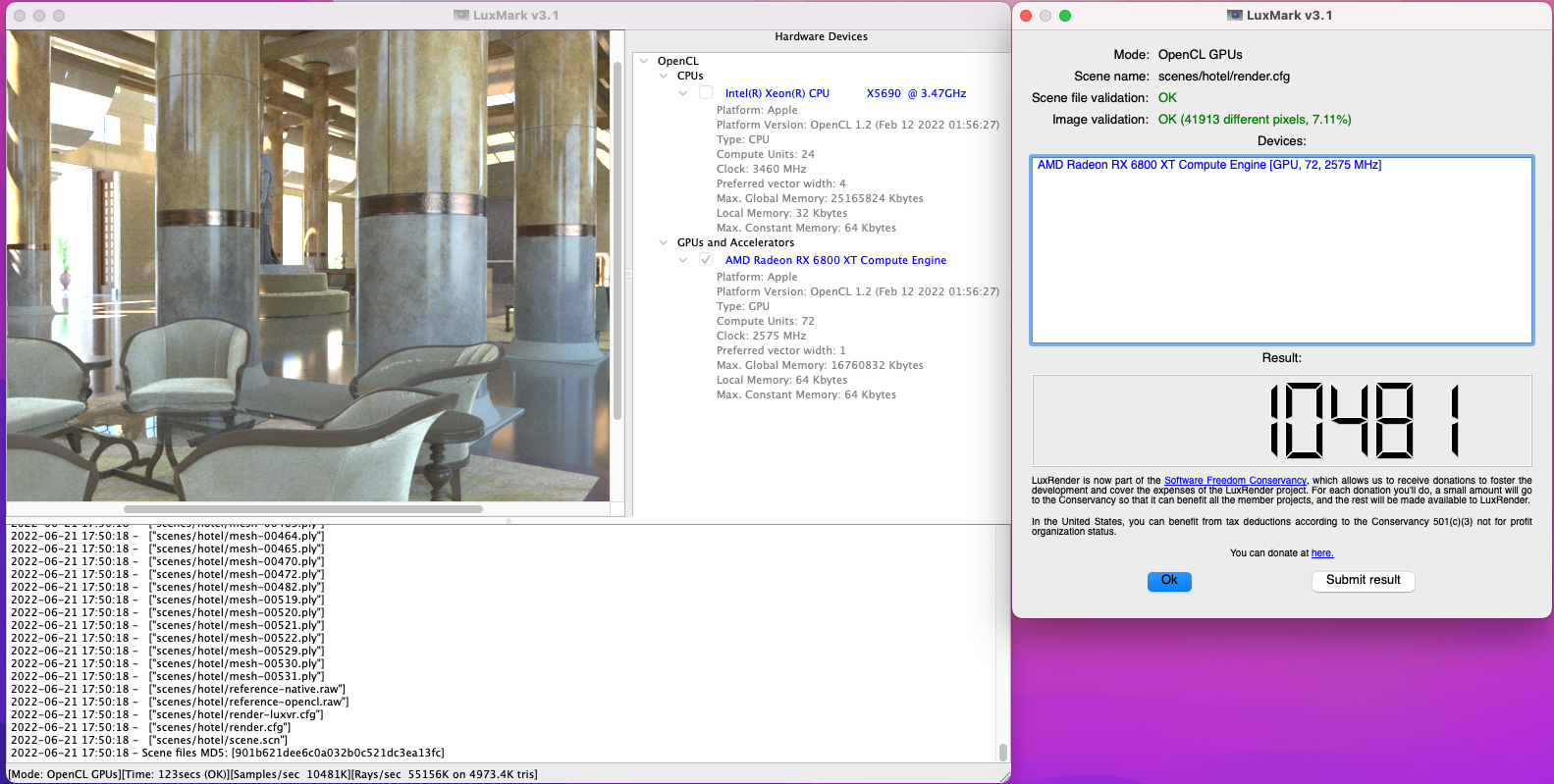Click 'Preferred vector width: 4' row
The width and height of the screenshot is (1554, 784).
[781, 183]
